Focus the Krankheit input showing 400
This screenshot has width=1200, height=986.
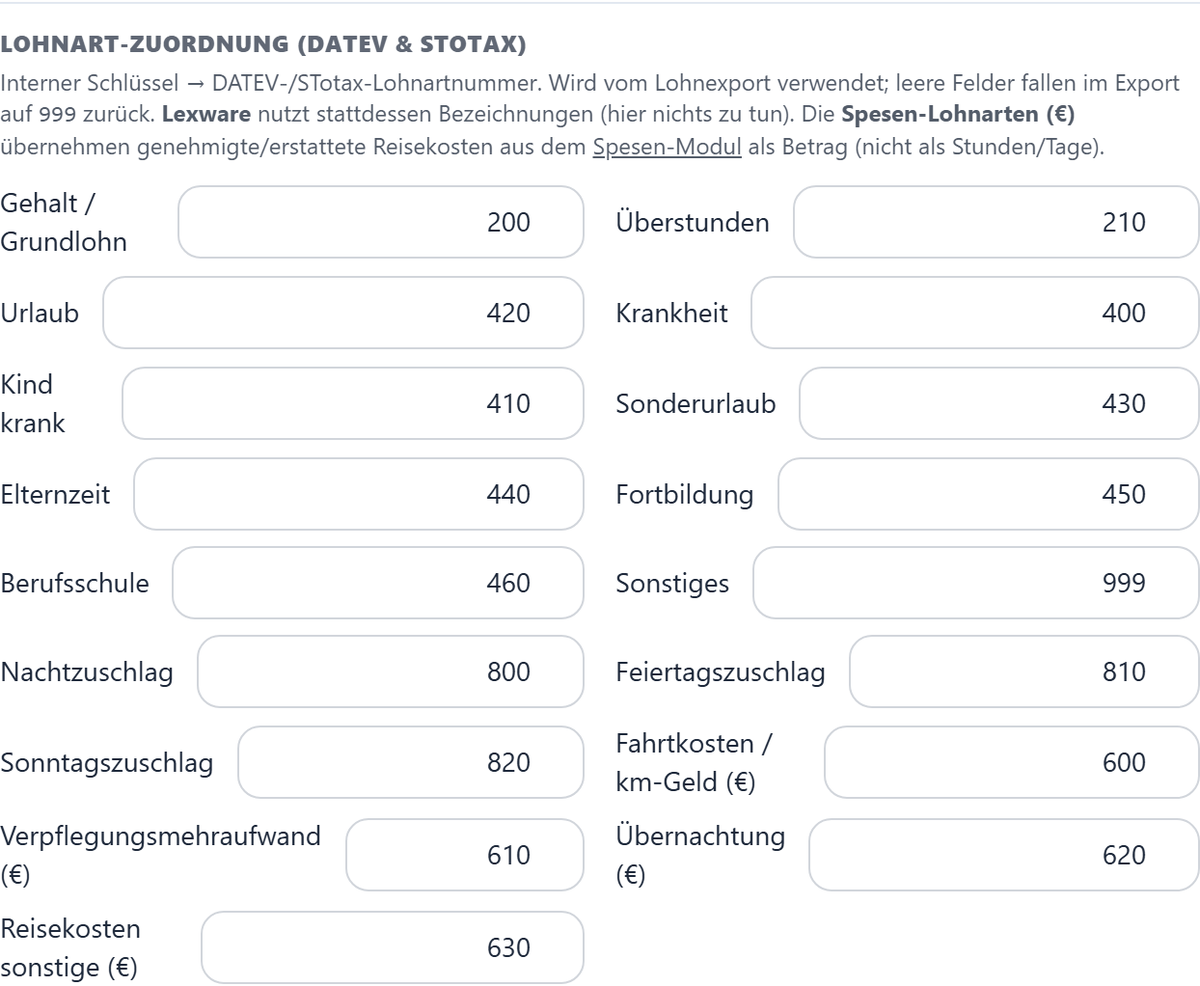pyautogui.click(x=975, y=313)
